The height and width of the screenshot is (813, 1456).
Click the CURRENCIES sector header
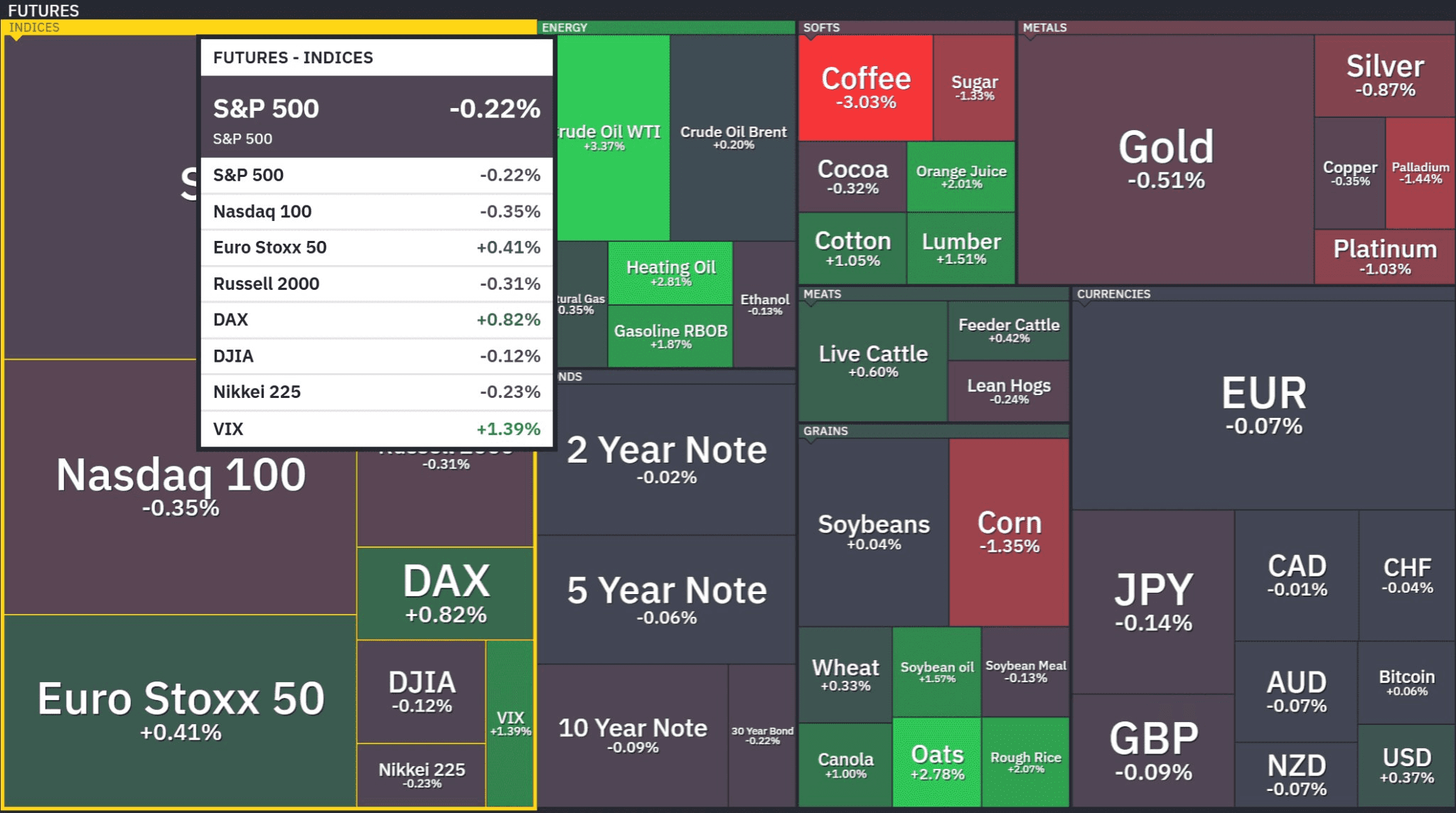[1113, 294]
